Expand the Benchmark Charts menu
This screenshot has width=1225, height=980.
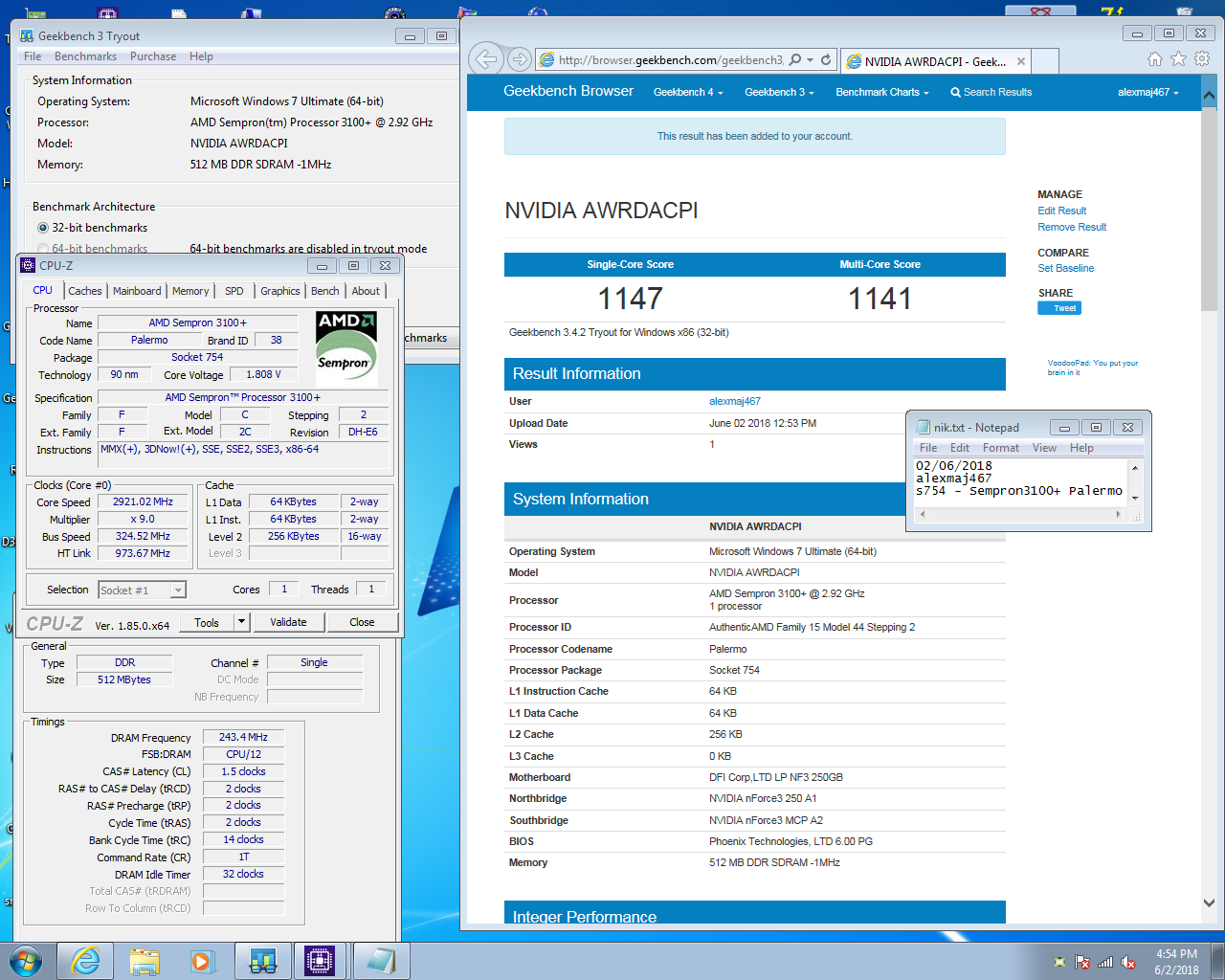click(882, 92)
